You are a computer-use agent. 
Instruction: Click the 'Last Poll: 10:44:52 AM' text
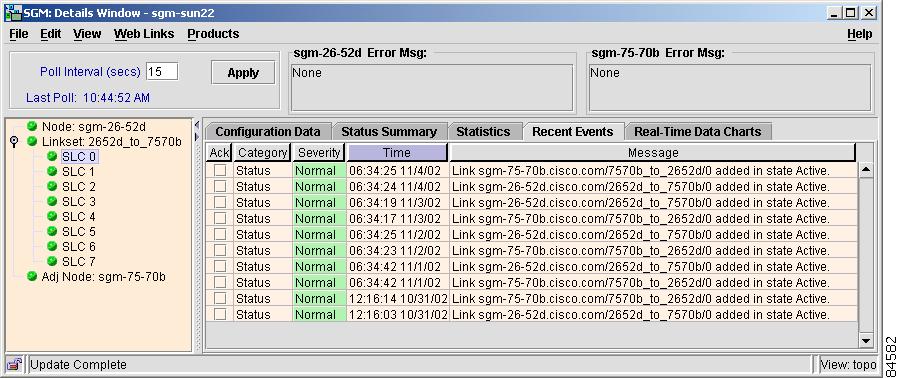[88, 98]
